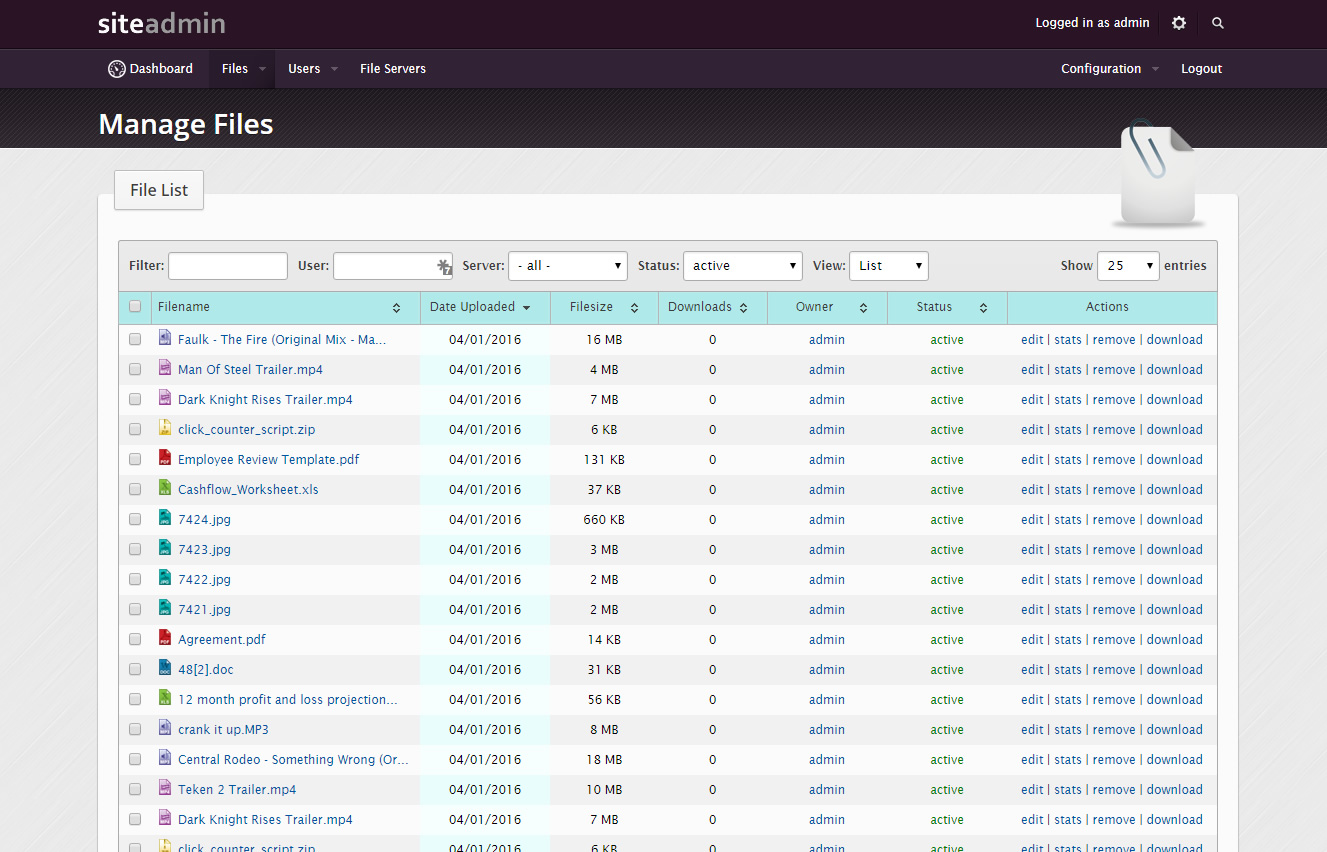Focus the Filter text input field
1327x852 pixels.
point(228,266)
